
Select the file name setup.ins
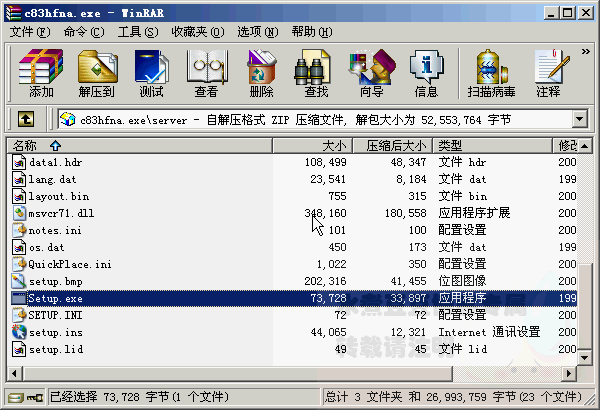(x=56, y=332)
